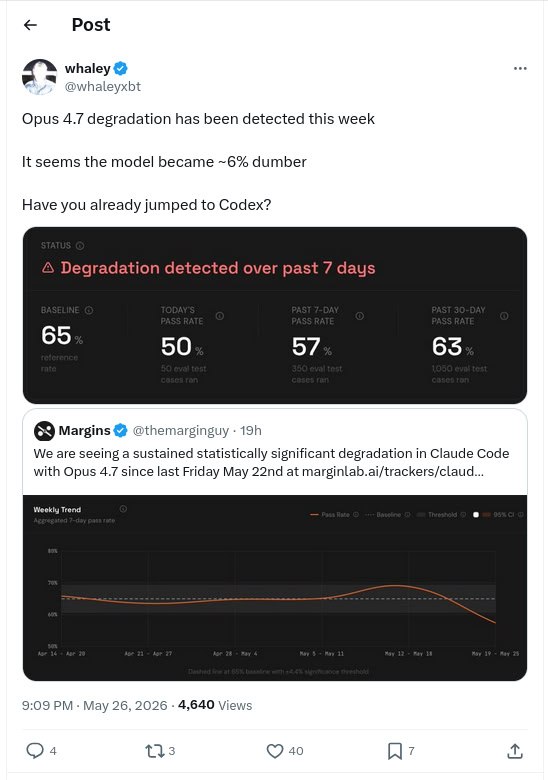Open the Weekly Trend chart image

point(274,587)
